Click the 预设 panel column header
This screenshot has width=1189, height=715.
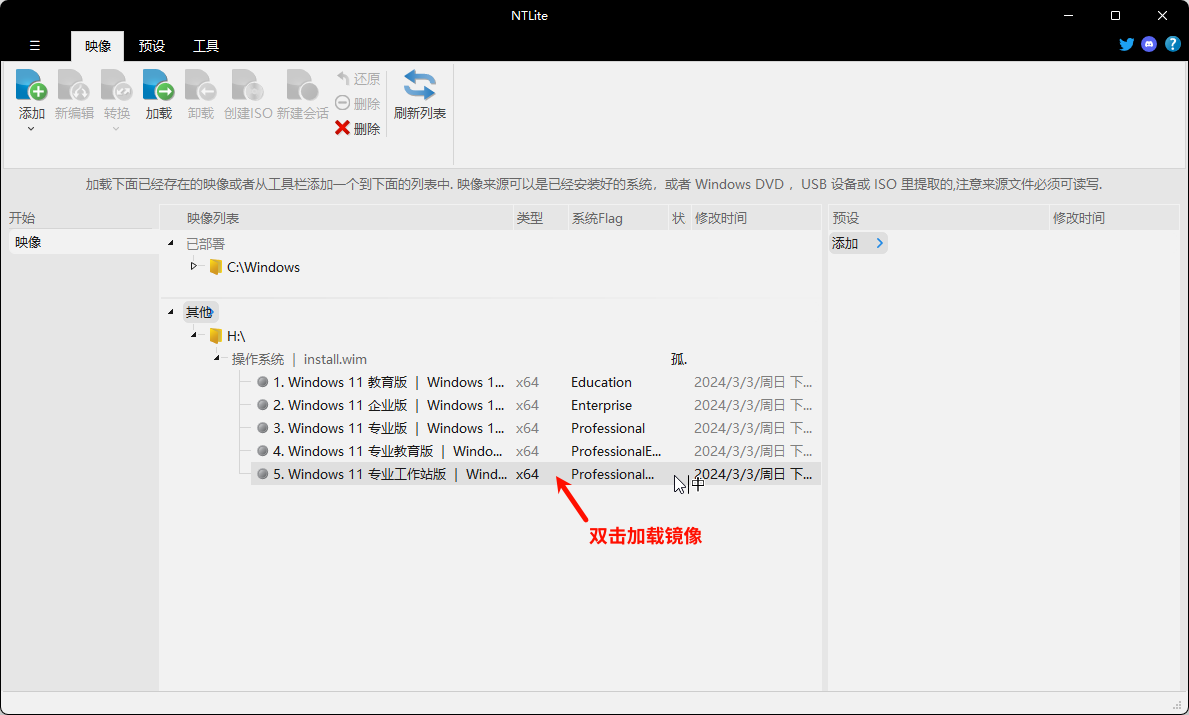click(938, 218)
